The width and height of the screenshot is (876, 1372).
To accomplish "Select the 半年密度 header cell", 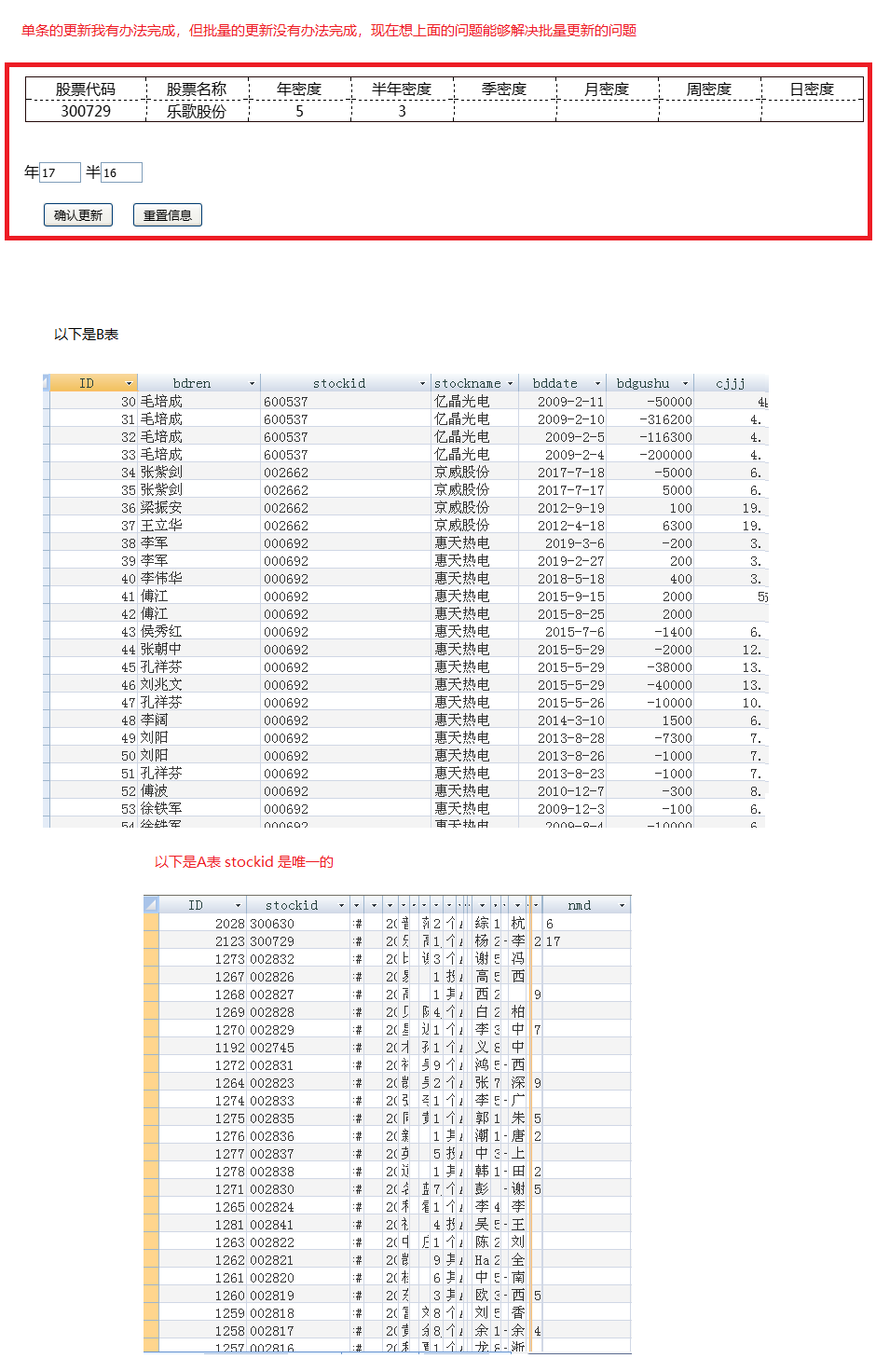I will 402,89.
